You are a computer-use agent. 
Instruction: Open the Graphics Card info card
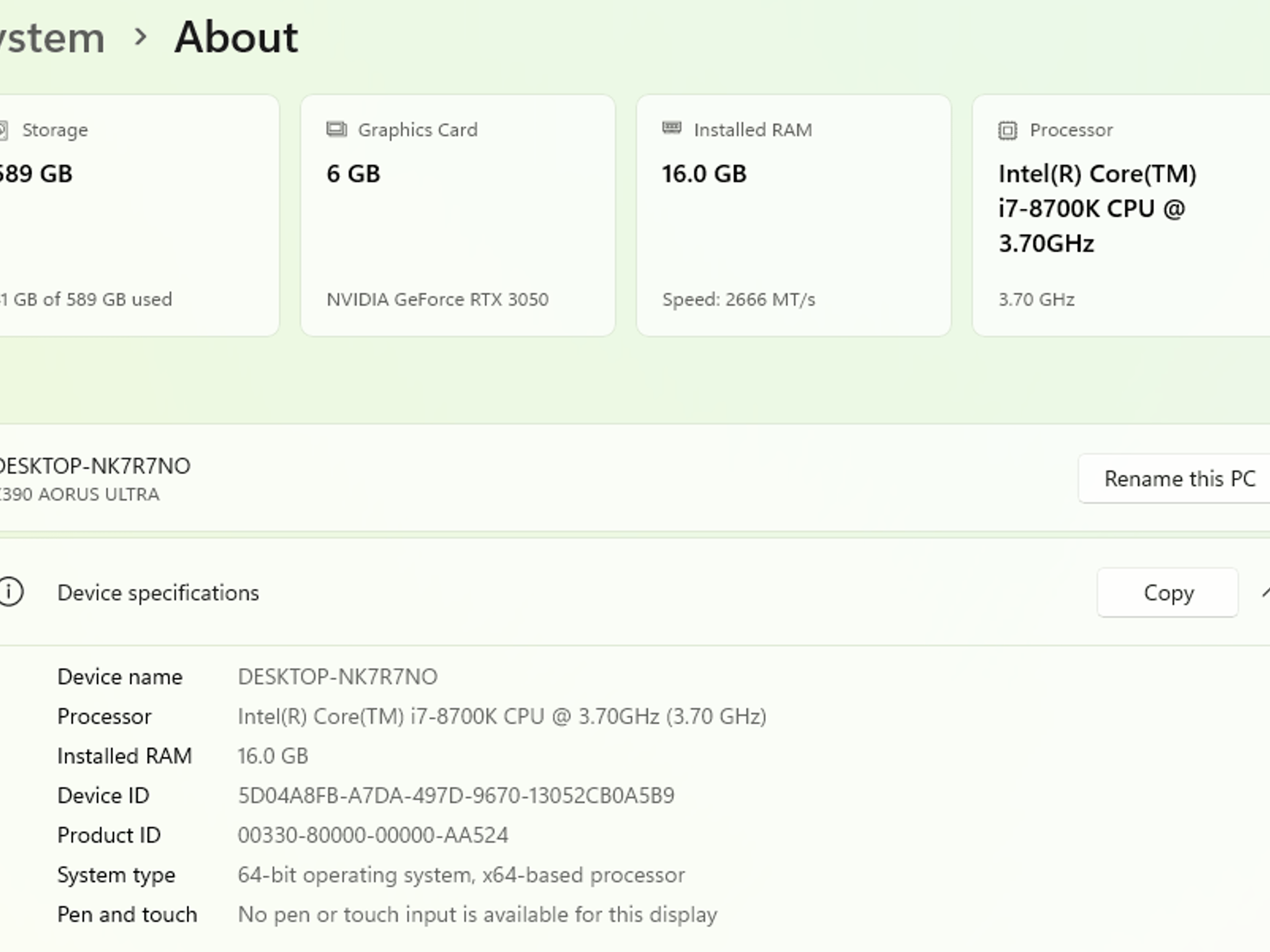pos(458,215)
